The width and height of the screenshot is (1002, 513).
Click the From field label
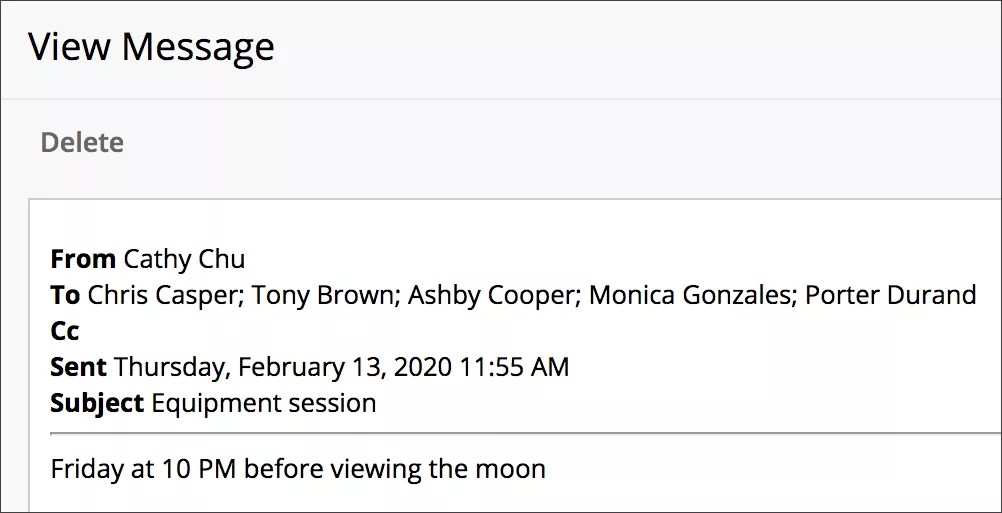83,260
